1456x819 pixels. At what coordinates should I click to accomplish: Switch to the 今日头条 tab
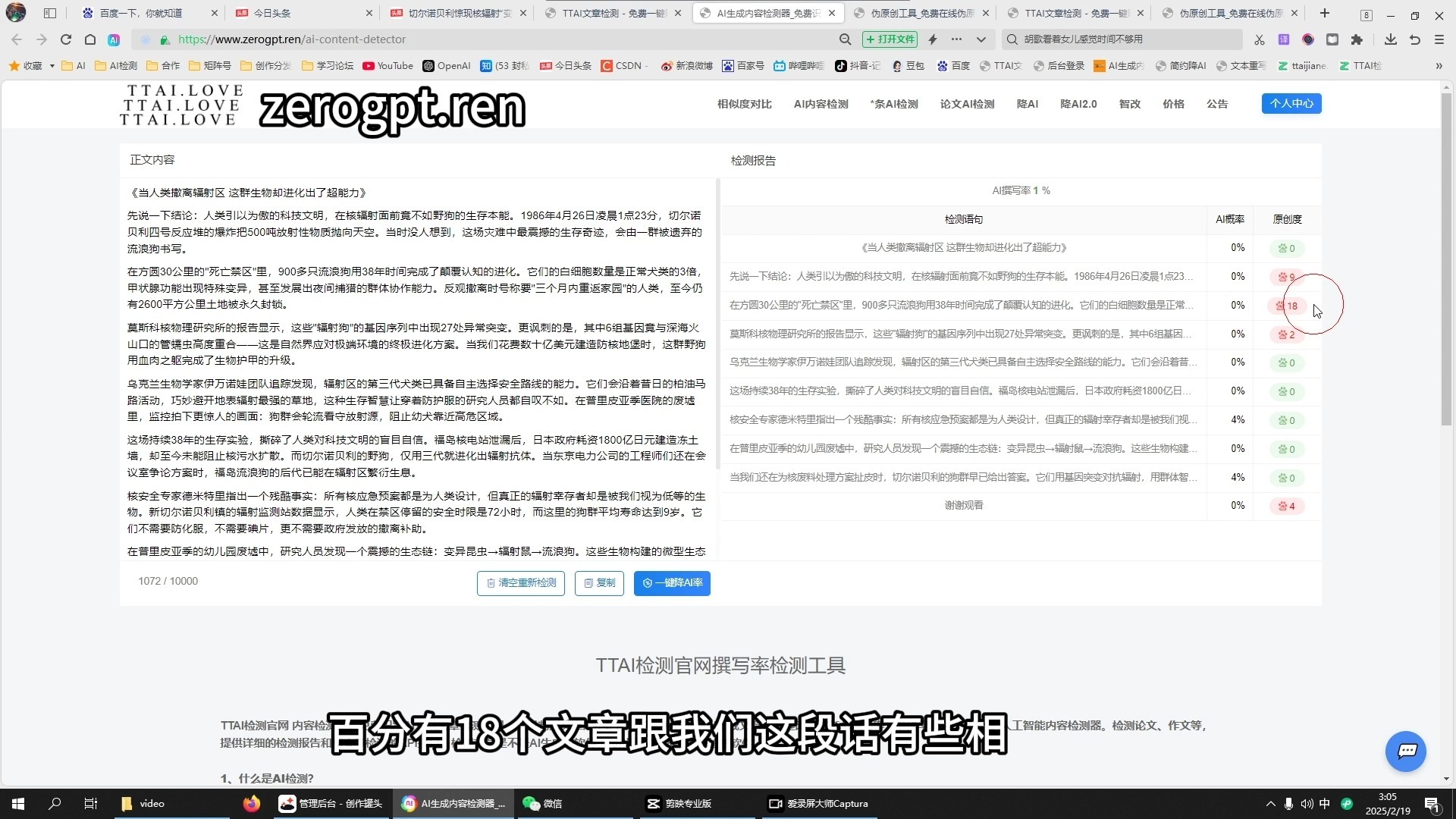303,13
